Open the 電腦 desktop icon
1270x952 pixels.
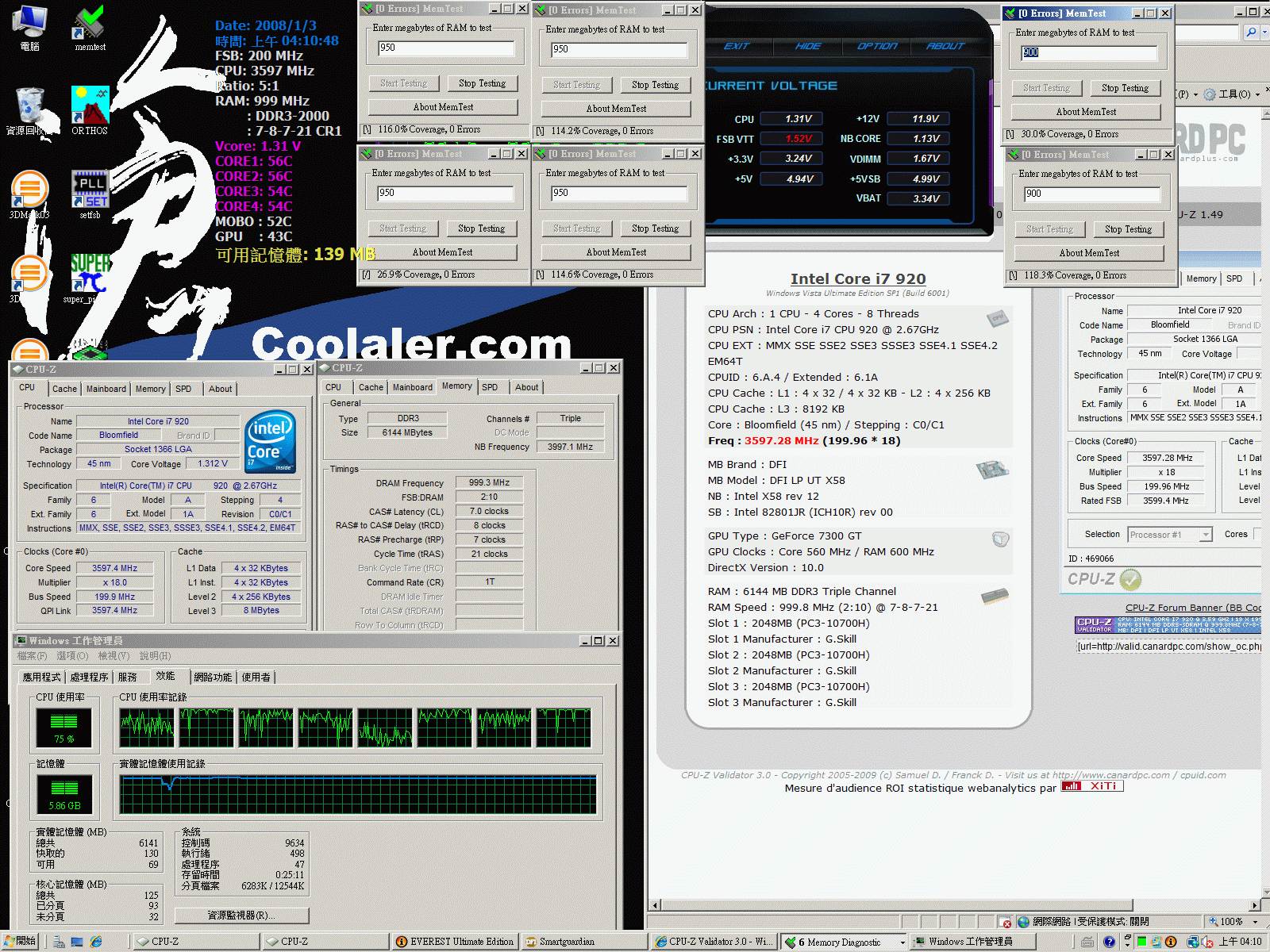(x=29, y=28)
